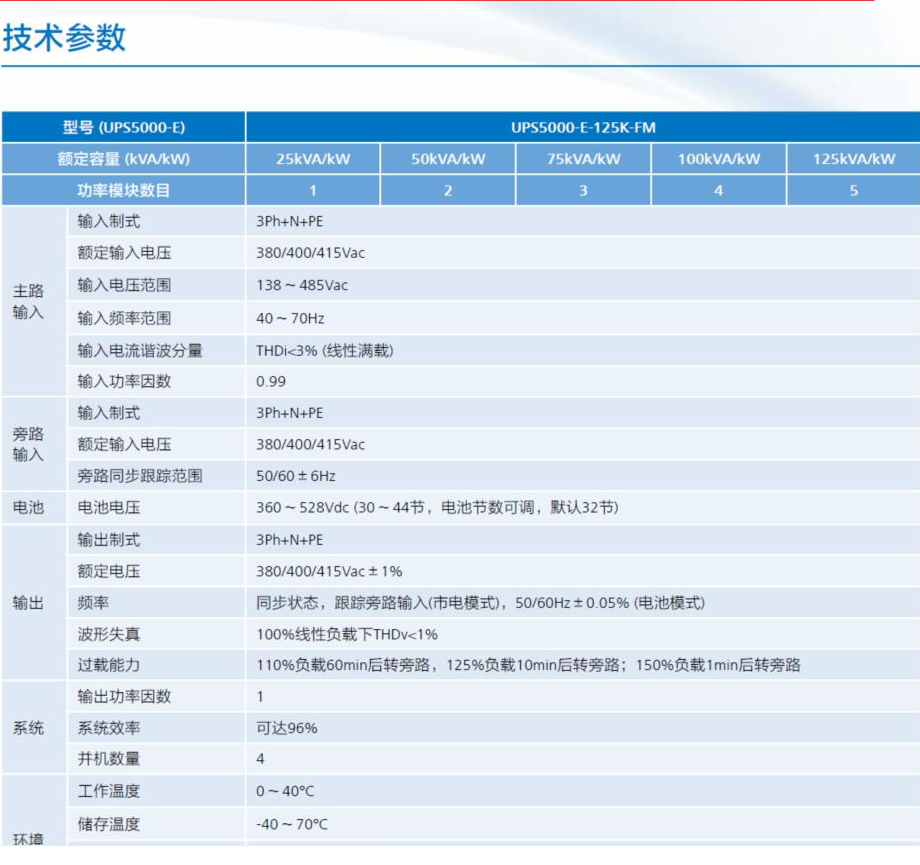Select the 过载能力 row label

[x=109, y=665]
